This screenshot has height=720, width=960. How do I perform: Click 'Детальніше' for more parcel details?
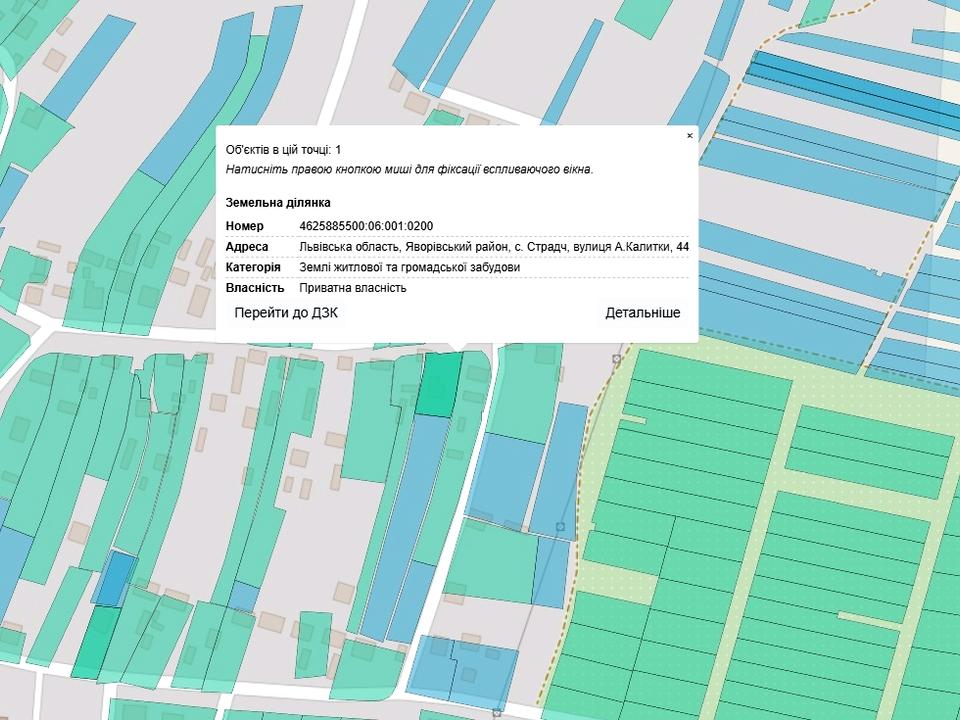[642, 313]
